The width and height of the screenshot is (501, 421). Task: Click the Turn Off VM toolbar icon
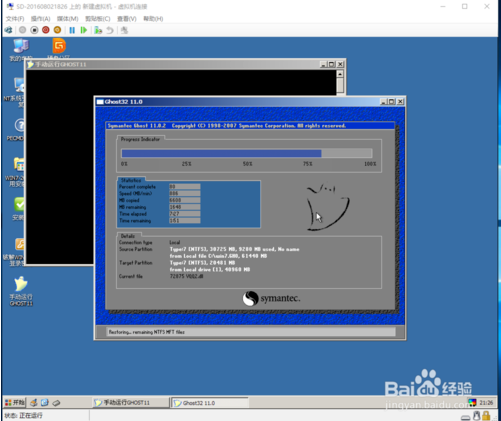tap(34, 30)
